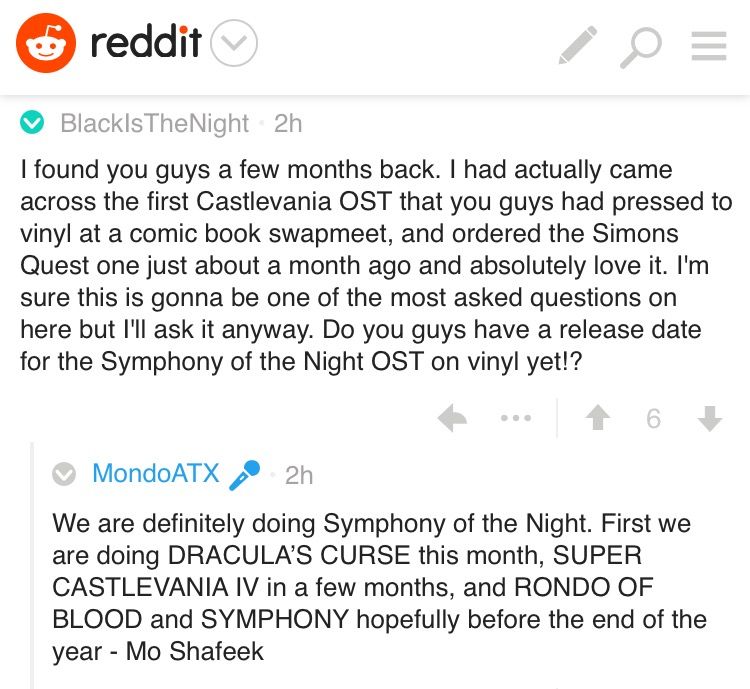The width and height of the screenshot is (750, 689).
Task: Open the hamburger menu
Action: 709,46
